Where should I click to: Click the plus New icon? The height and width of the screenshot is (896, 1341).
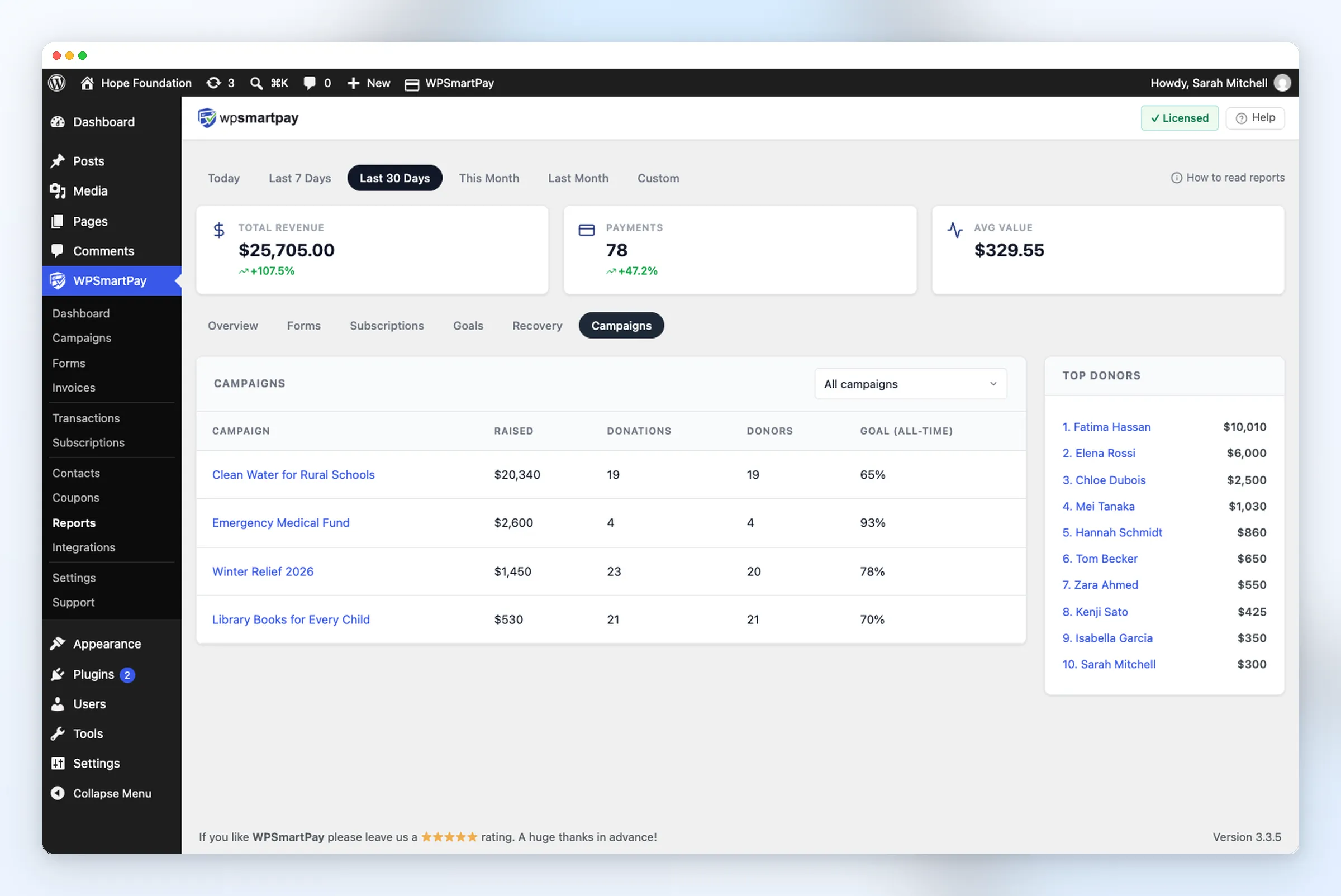point(353,83)
